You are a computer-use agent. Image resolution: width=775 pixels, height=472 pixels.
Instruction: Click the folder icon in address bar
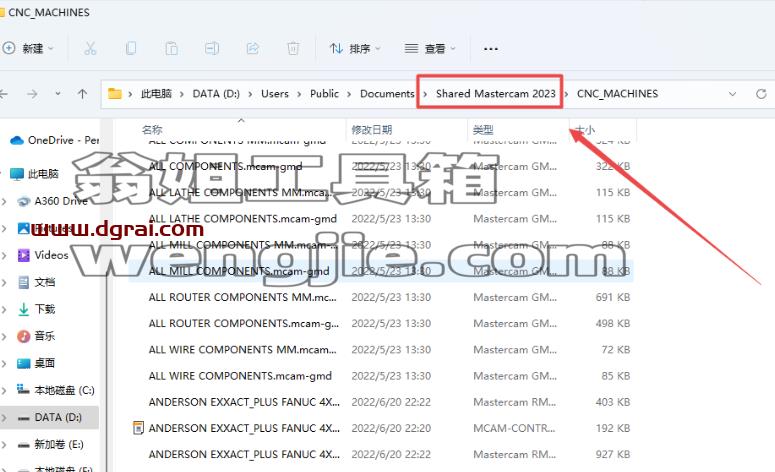[x=115, y=93]
